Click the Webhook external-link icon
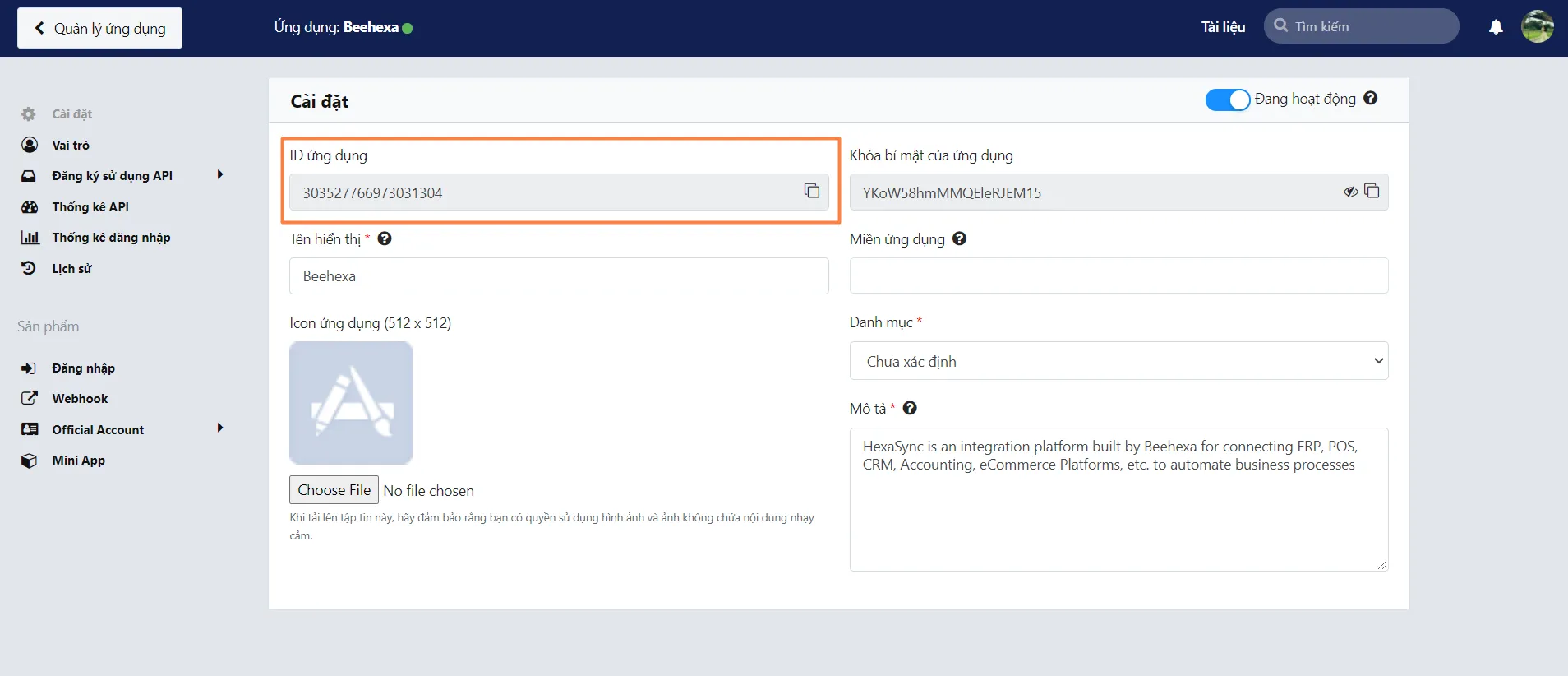1568x676 pixels. tap(29, 398)
